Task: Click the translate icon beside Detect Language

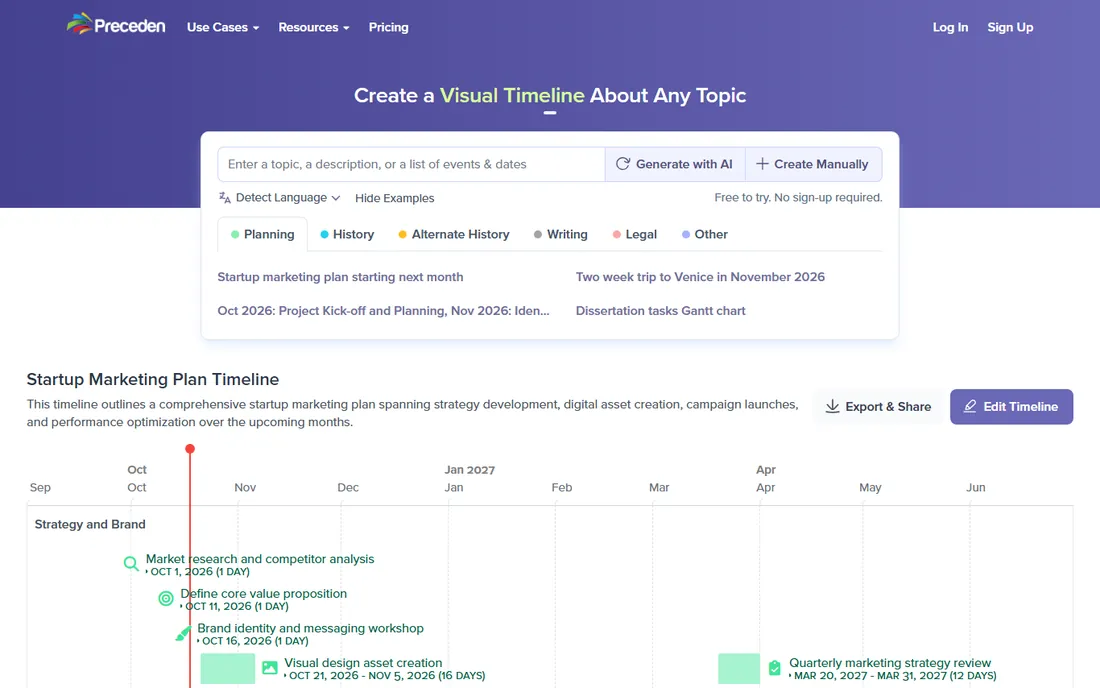Action: point(224,198)
